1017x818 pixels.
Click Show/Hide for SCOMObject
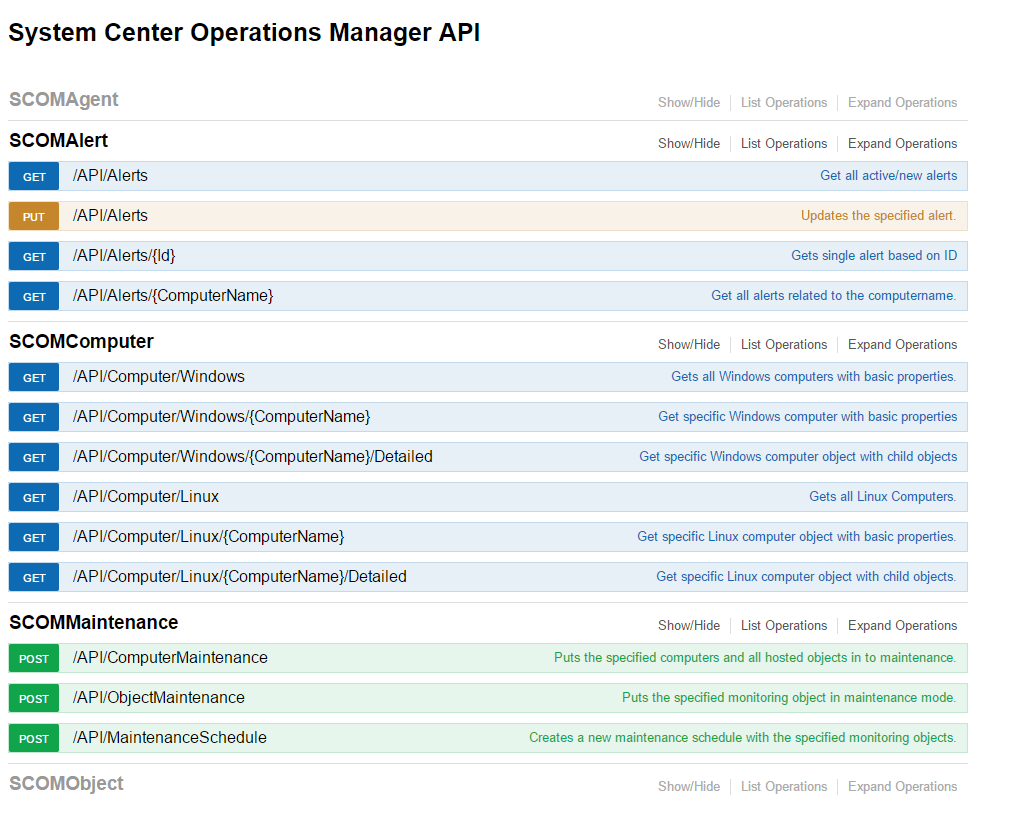[689, 786]
